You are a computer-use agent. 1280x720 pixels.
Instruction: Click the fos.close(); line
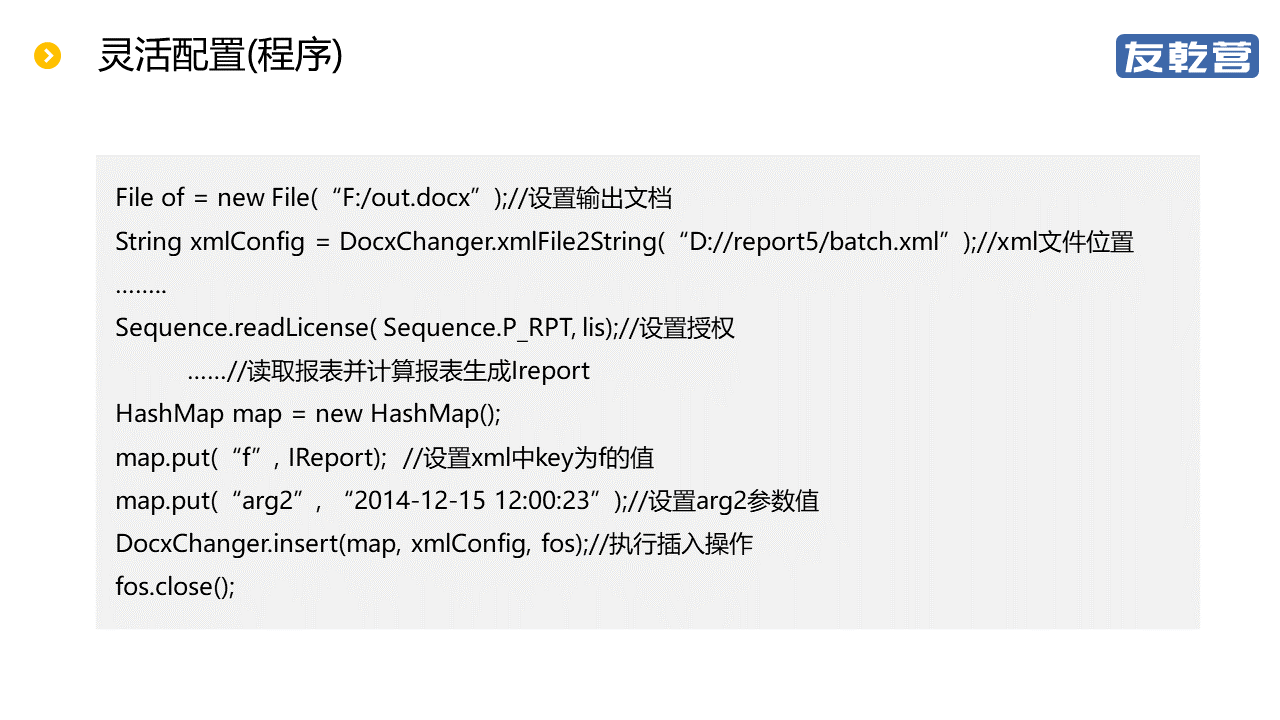coord(175,586)
